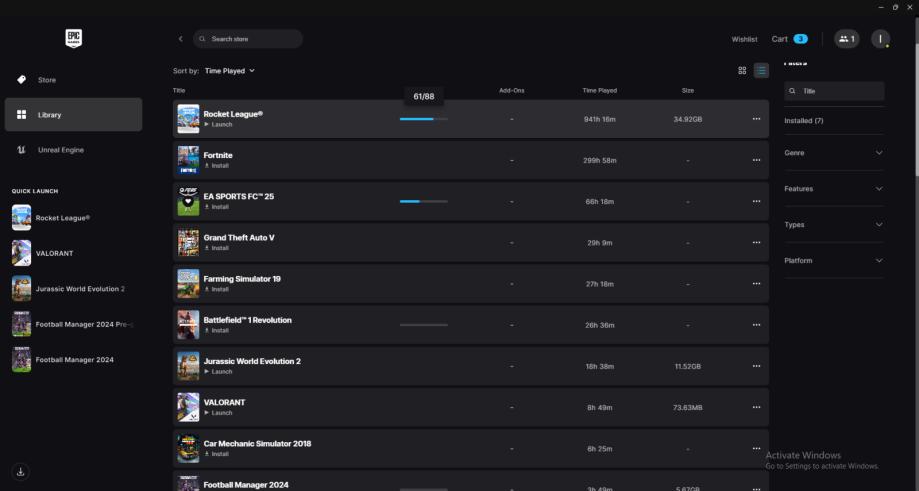Click the Epic Games logo icon
Screen dimensions: 919x491
pyautogui.click(x=73, y=38)
